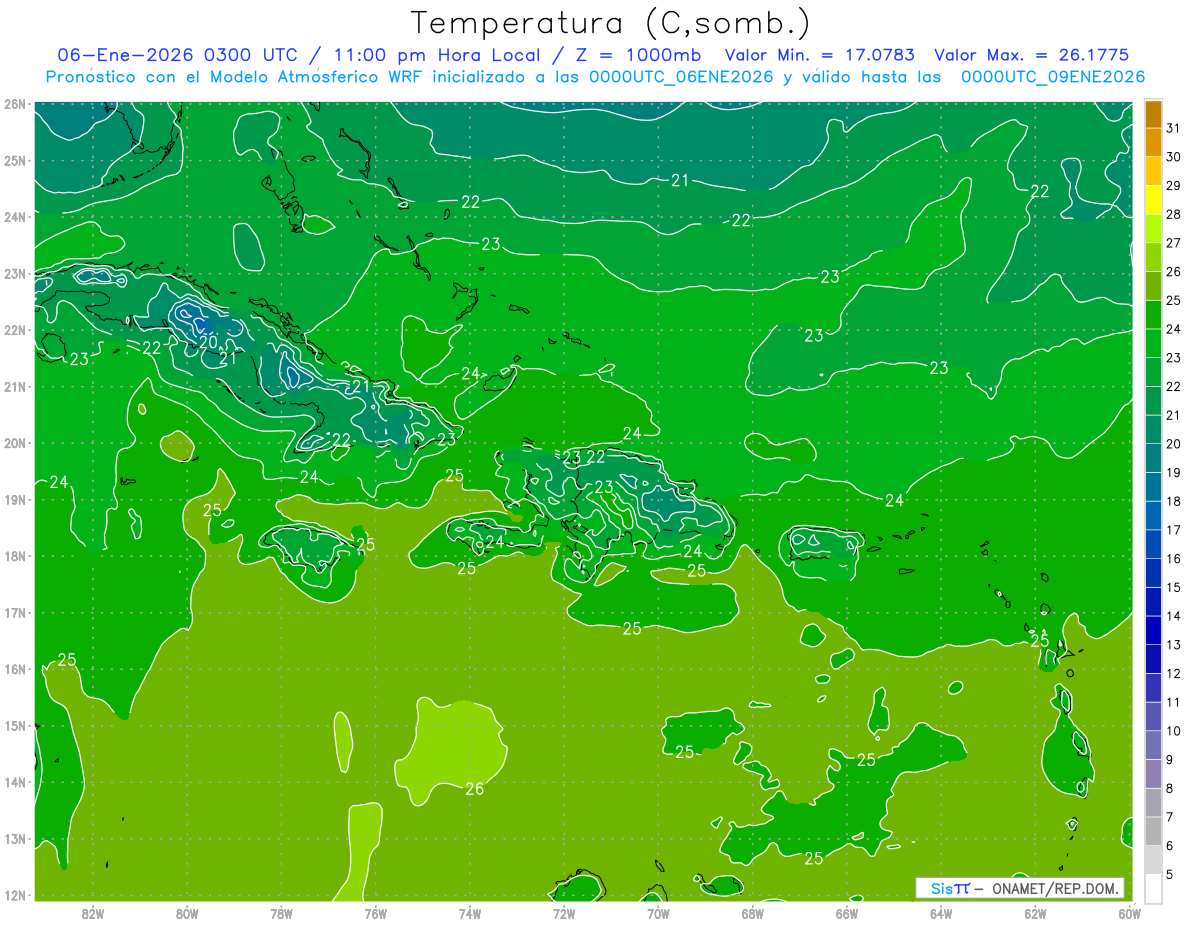The image size is (1200, 927).
Task: Click the "64W" longitude axis label
Action: point(940,912)
